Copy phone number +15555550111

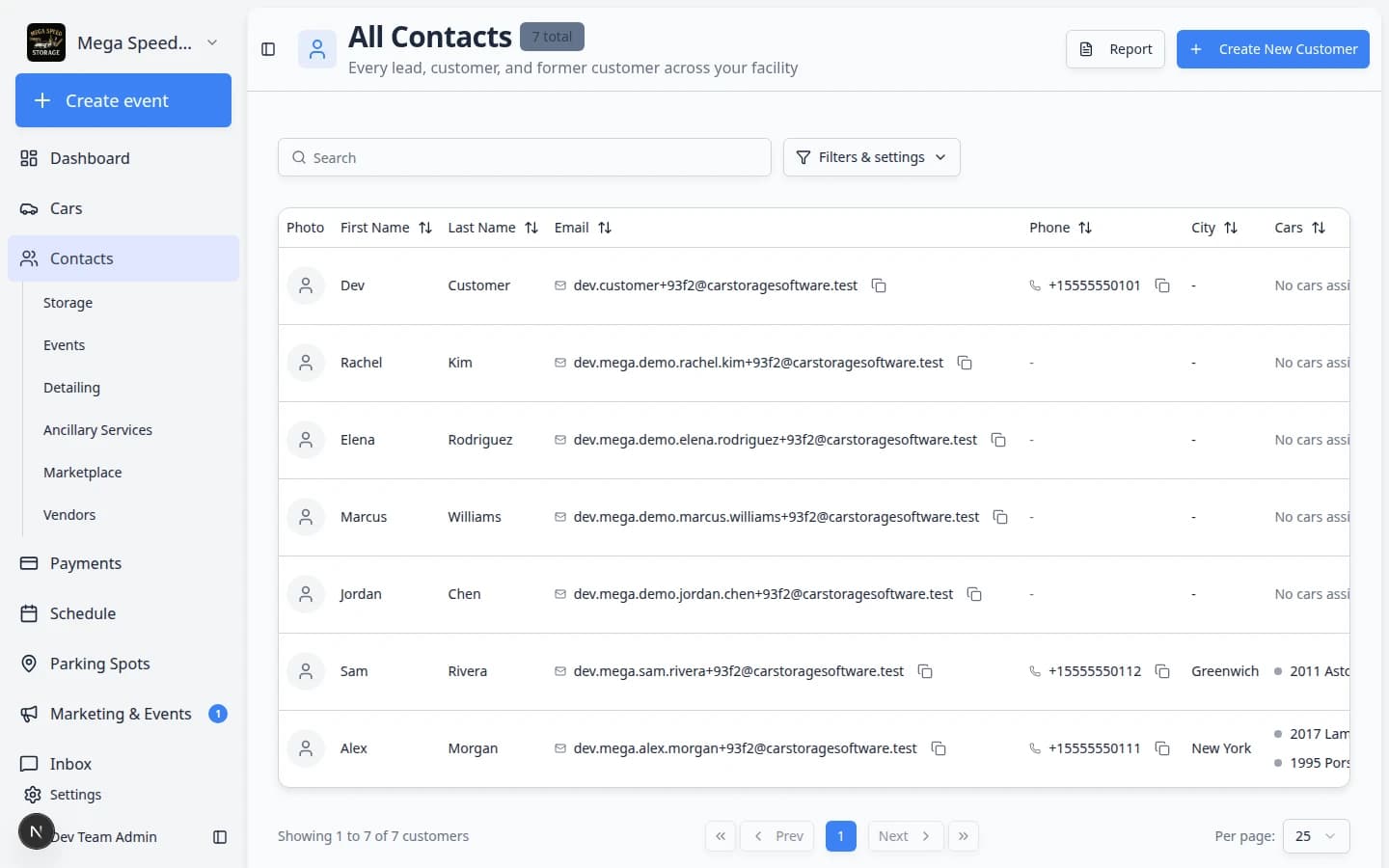[x=1162, y=748]
